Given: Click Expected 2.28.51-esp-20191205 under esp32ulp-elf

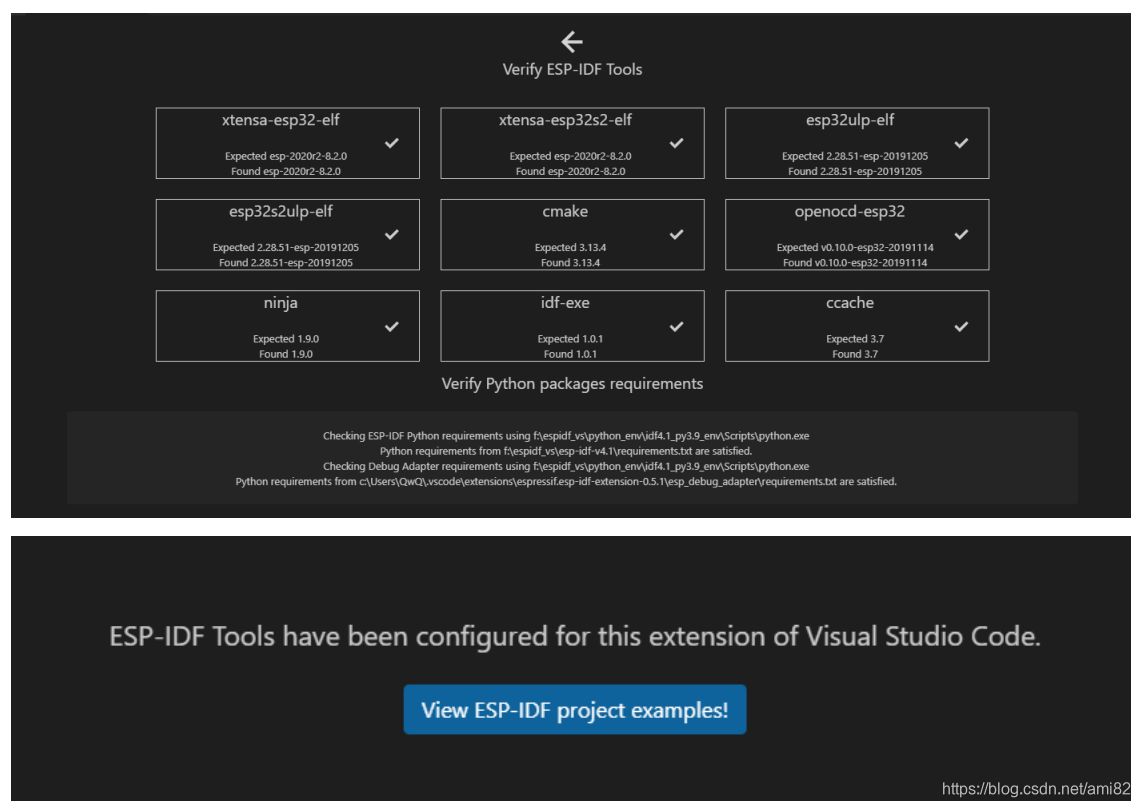Looking at the screenshot, I should (855, 156).
